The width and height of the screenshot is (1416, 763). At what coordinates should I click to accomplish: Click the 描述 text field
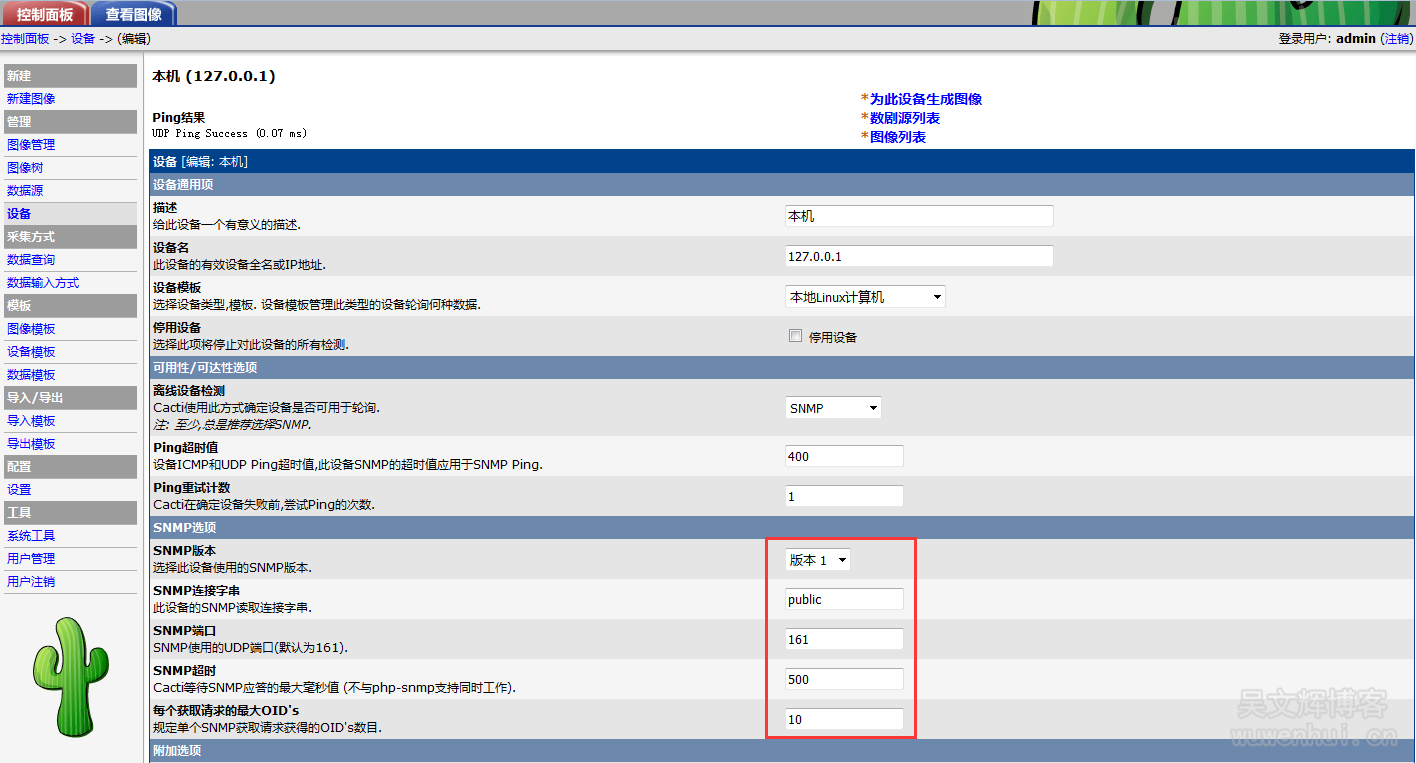click(x=919, y=216)
